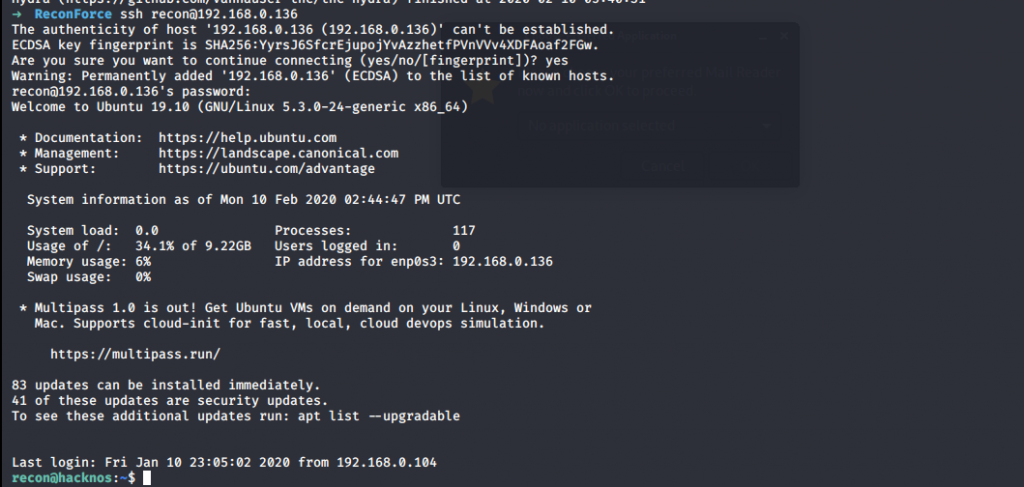Image resolution: width=1024 pixels, height=487 pixels.
Task: Click the 'ssh recon@192.168.0.136' command text
Action: 209,14
